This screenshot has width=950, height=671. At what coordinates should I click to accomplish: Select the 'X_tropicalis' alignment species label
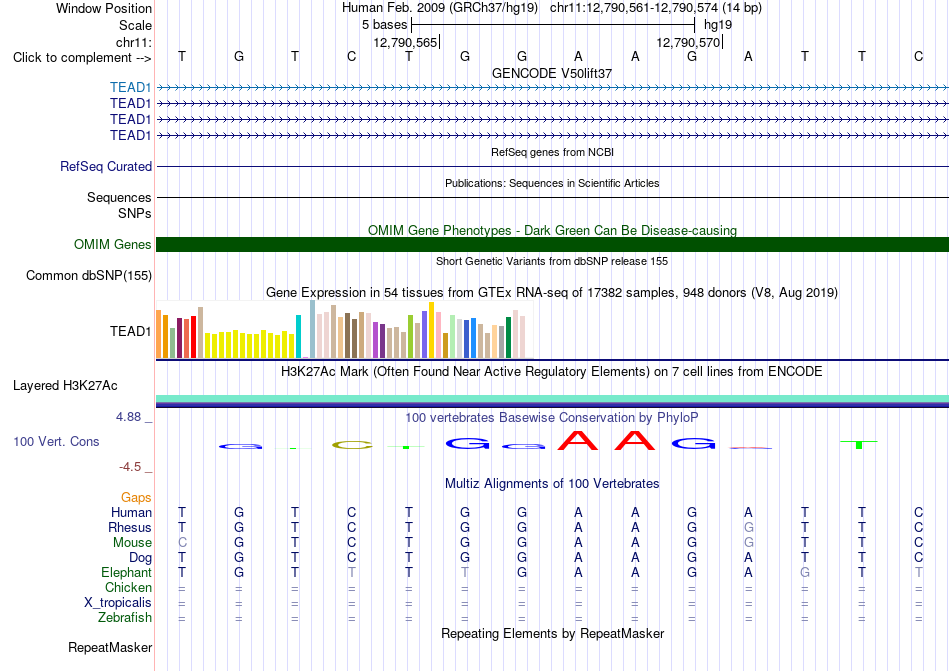click(118, 603)
